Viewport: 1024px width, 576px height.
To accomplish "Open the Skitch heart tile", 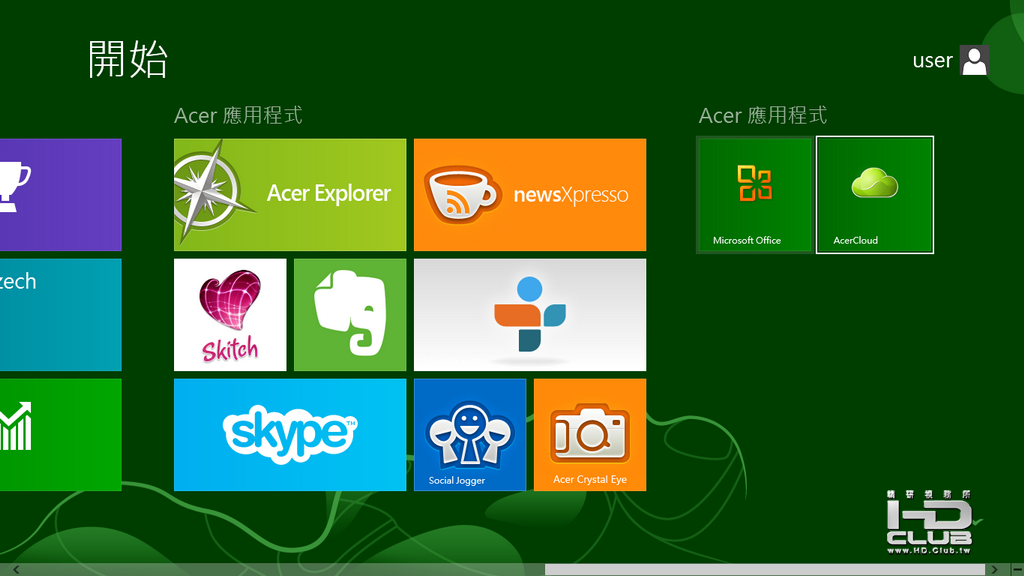I will click(x=230, y=315).
